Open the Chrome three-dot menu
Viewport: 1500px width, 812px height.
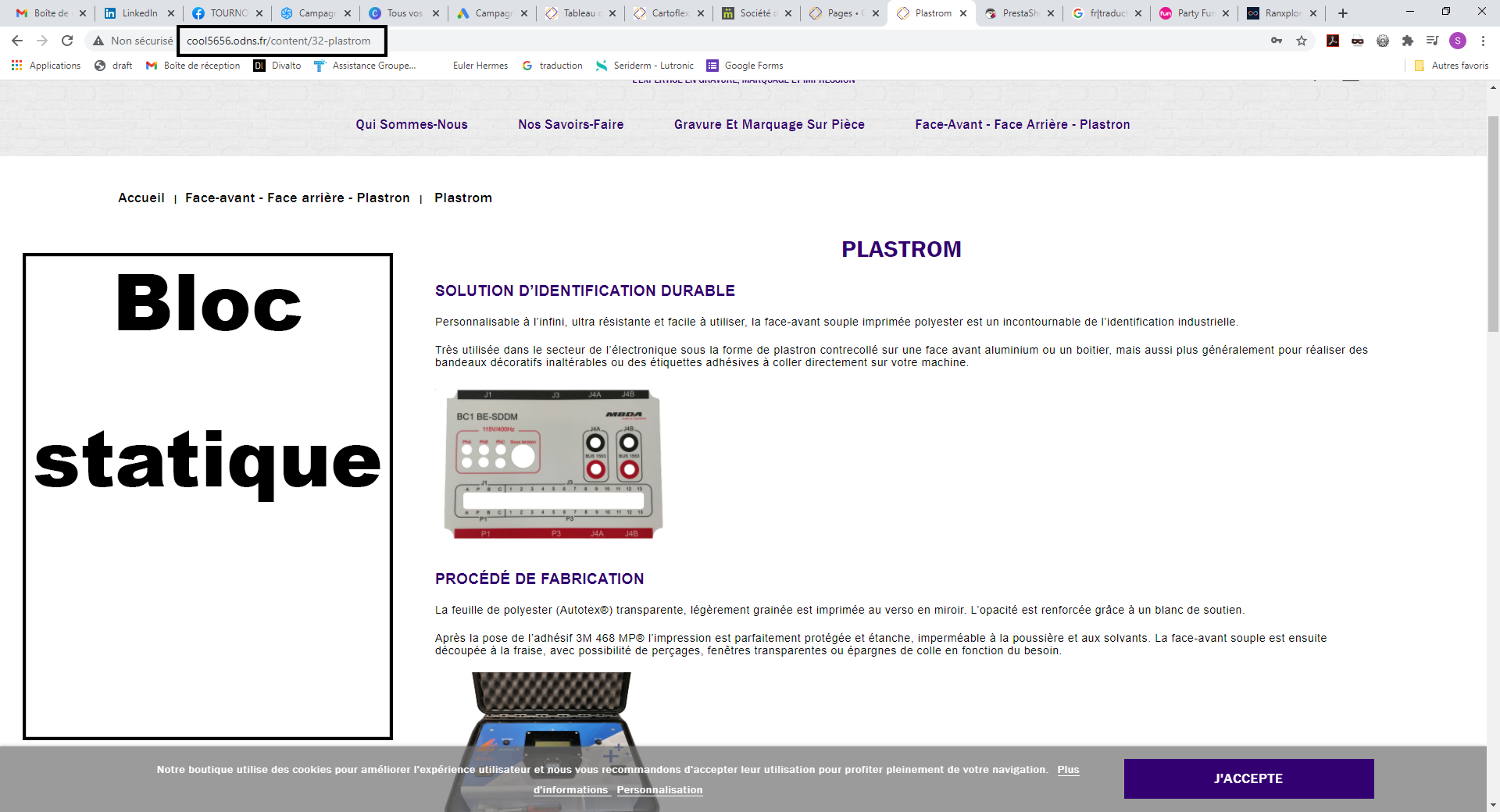tap(1483, 41)
